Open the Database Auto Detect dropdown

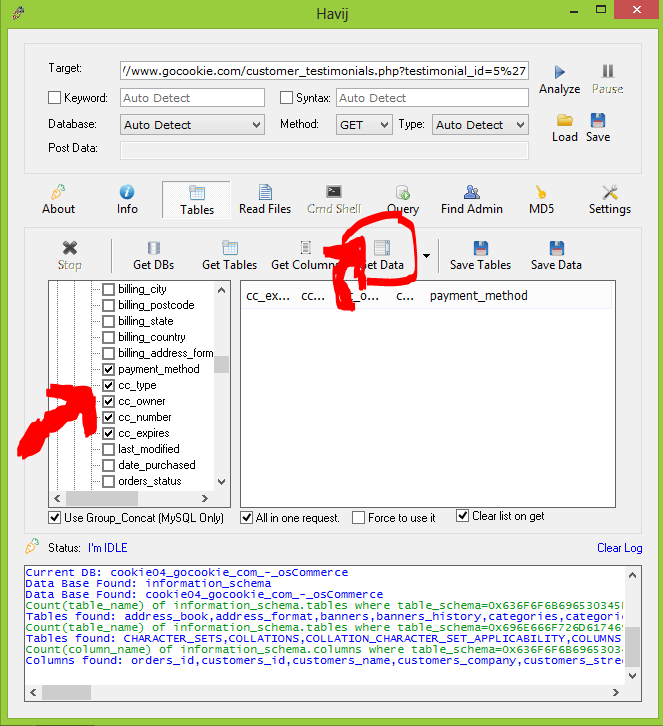tap(192, 125)
